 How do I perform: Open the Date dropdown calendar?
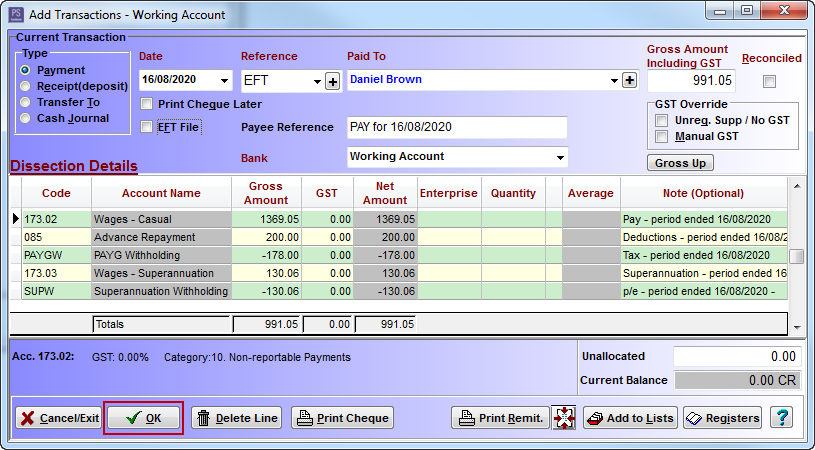pos(224,81)
